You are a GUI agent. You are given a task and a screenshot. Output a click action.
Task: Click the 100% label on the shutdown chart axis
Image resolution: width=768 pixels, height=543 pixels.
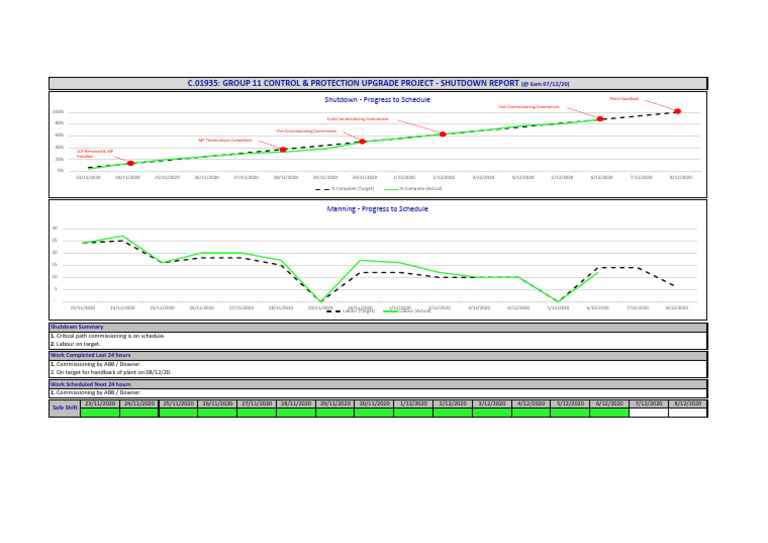coord(58,112)
